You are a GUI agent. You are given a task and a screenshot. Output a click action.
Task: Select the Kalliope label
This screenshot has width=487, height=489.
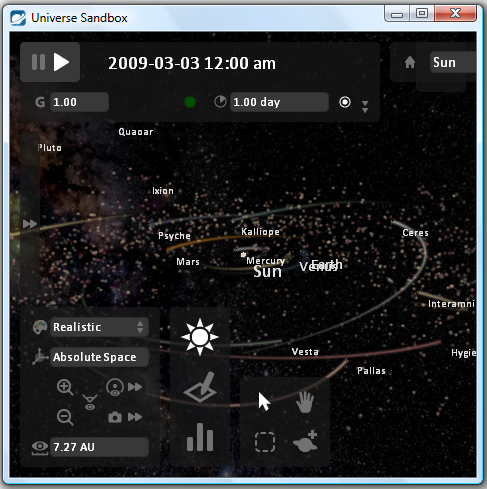(x=260, y=232)
